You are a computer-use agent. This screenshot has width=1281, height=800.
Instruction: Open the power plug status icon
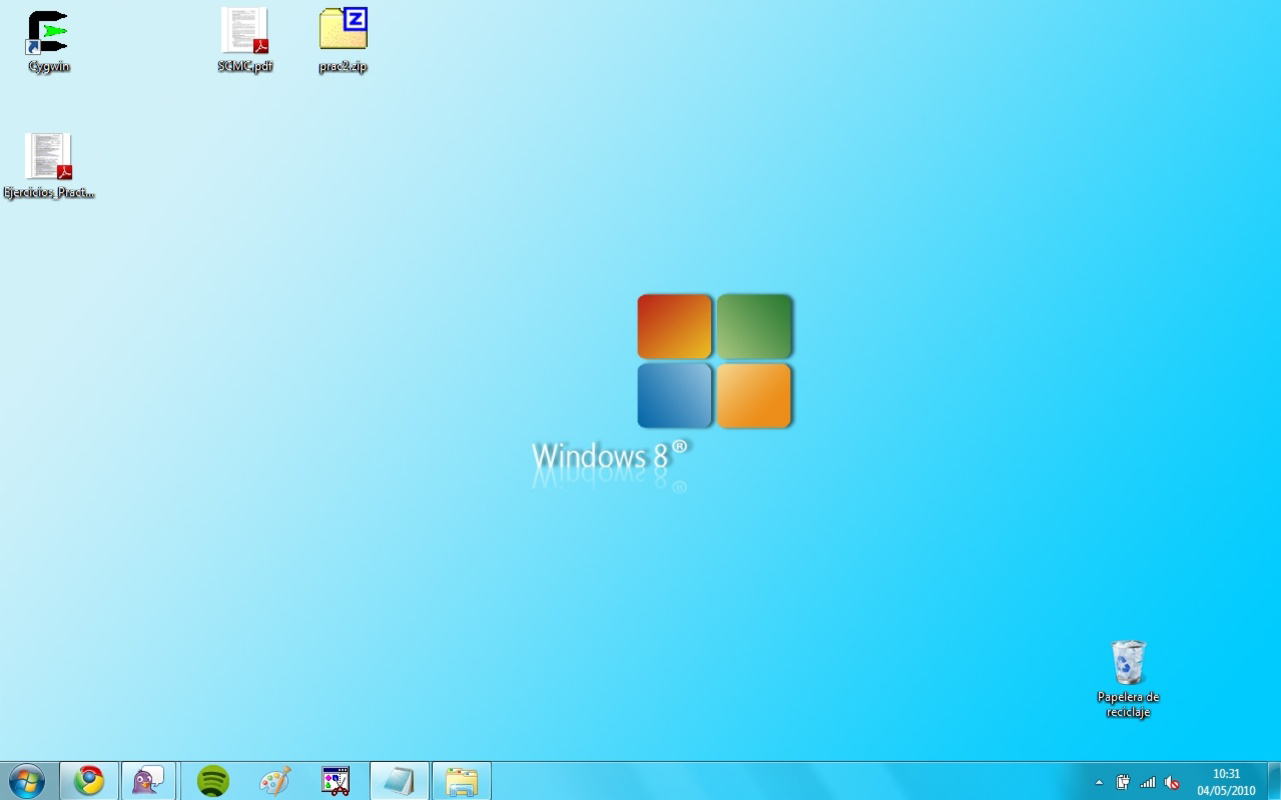click(1122, 781)
